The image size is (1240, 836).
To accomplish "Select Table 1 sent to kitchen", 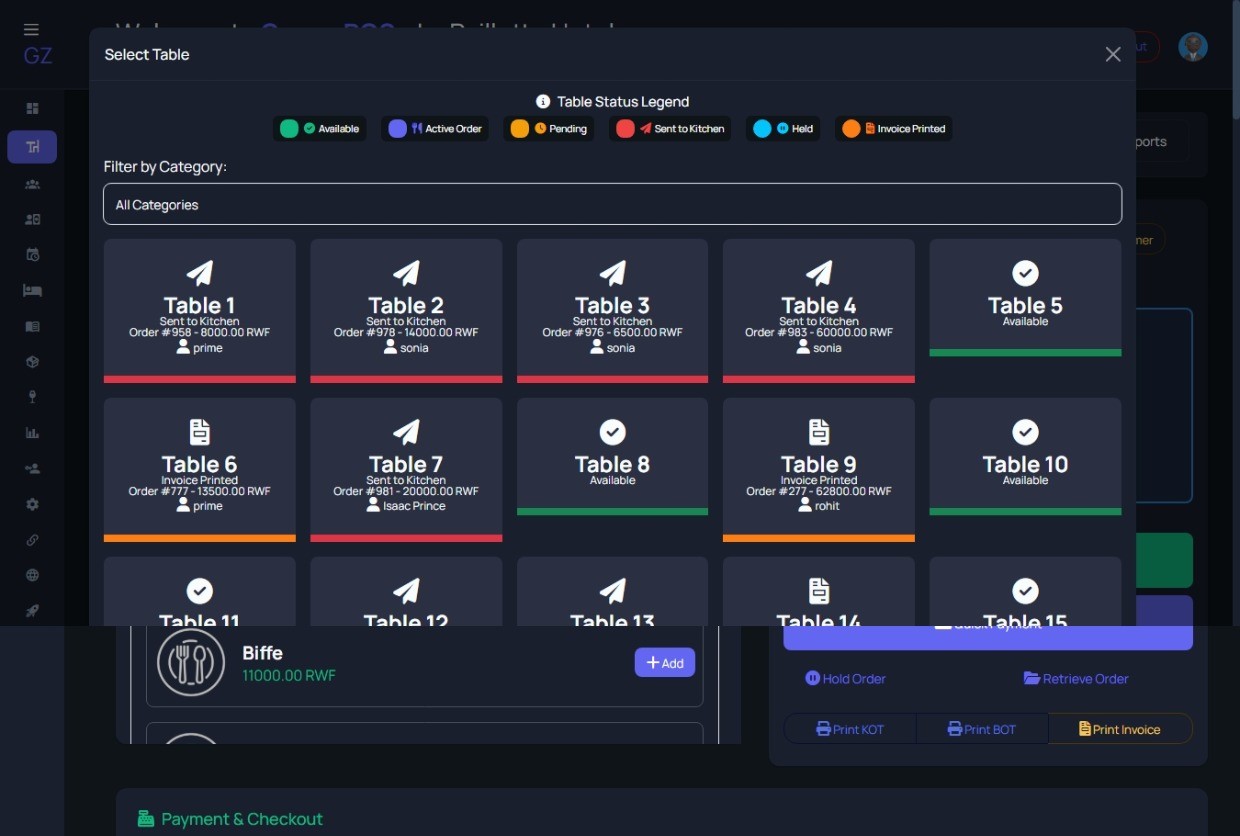I will [x=199, y=310].
